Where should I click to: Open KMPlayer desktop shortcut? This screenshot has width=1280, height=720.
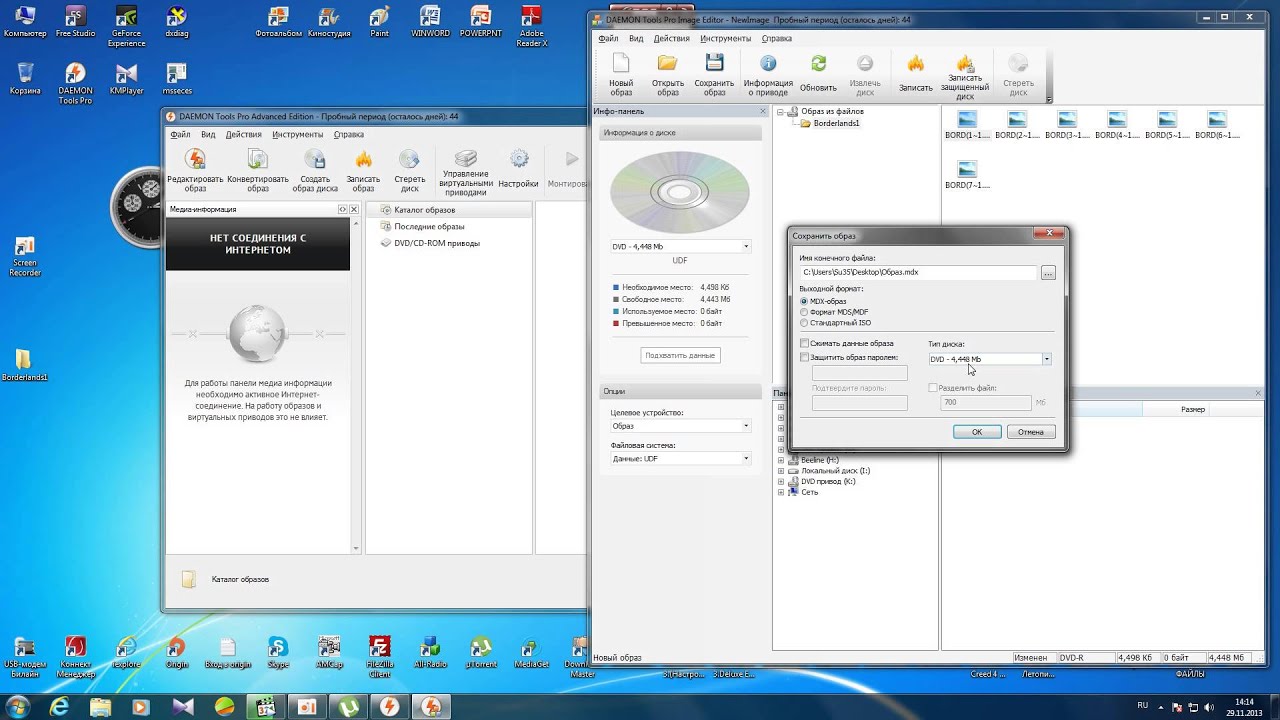pos(126,80)
